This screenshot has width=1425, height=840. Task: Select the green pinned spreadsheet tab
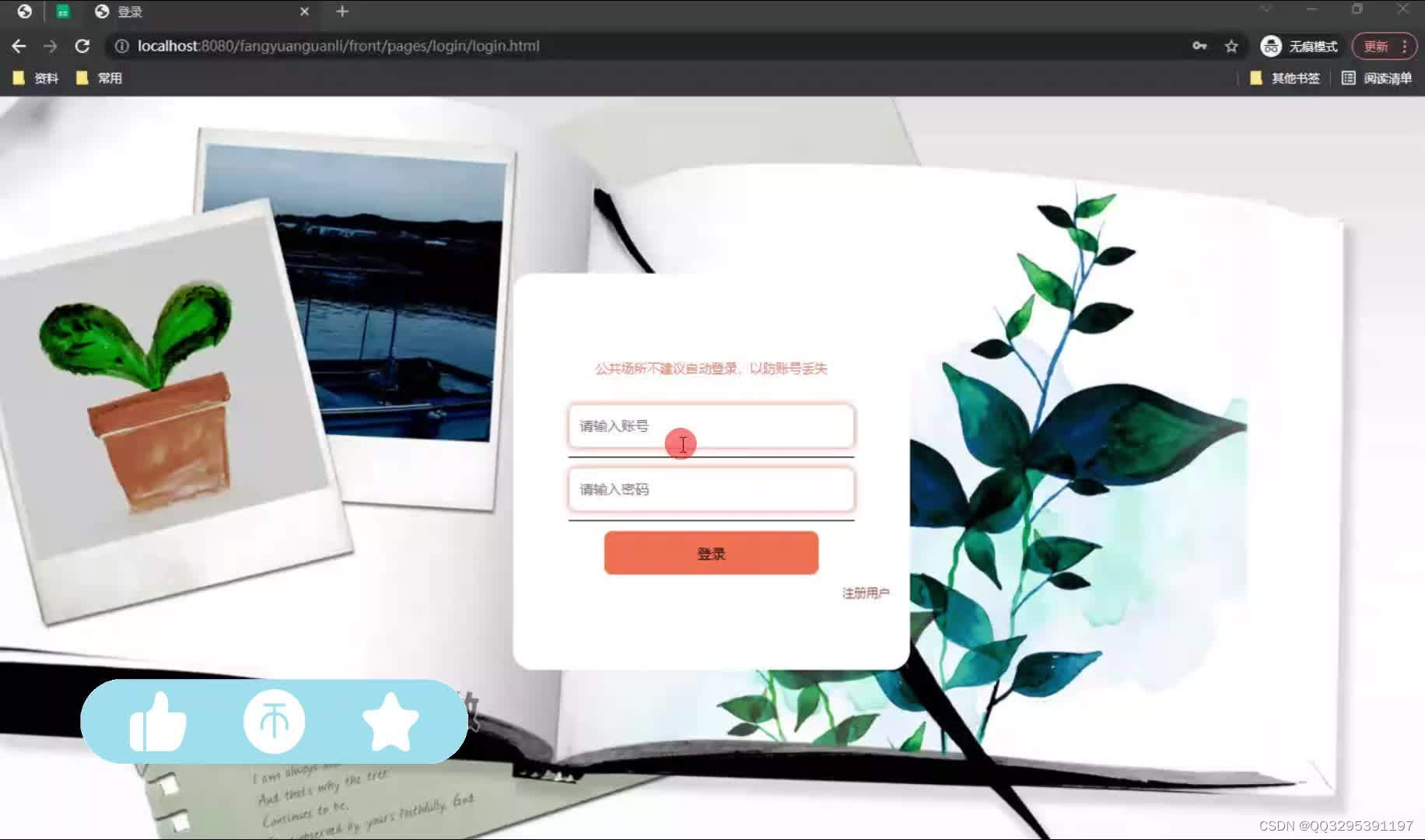pyautogui.click(x=63, y=12)
